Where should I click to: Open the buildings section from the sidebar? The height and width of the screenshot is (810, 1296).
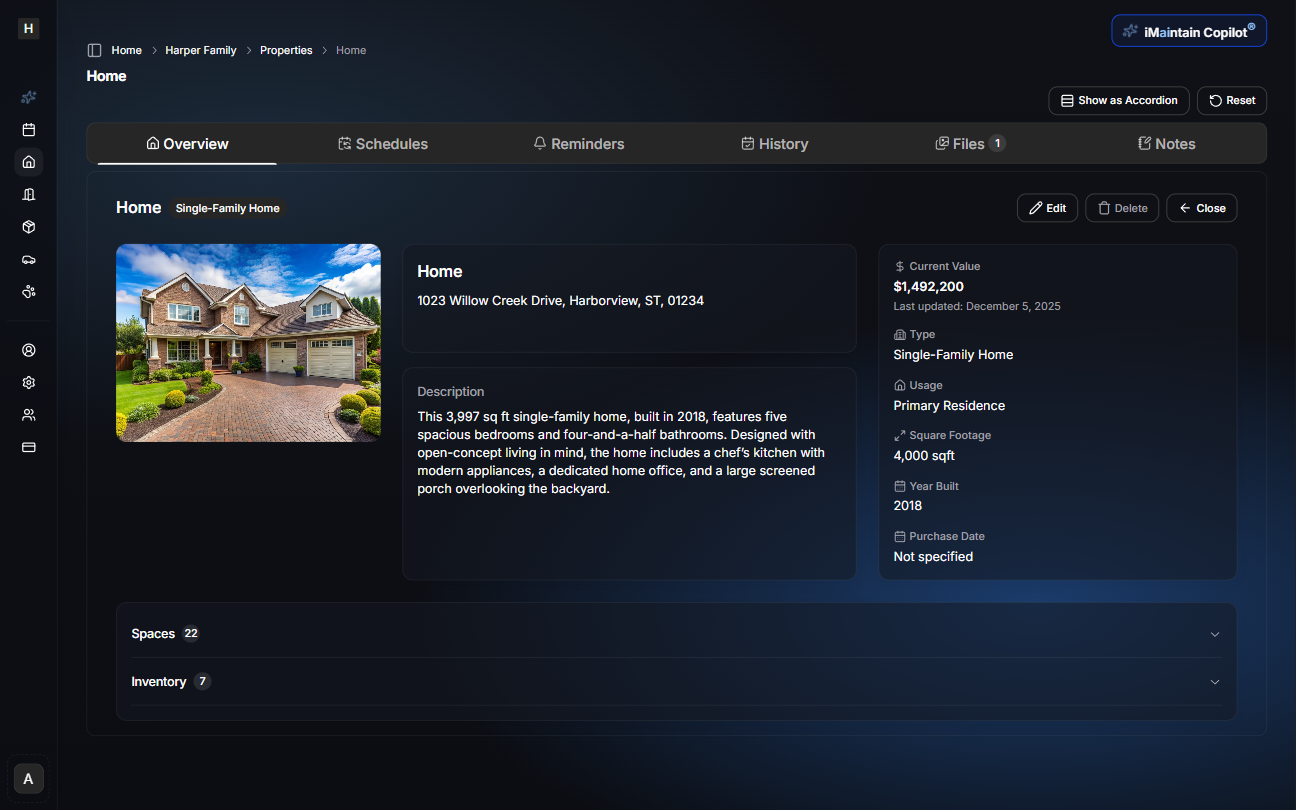tap(28, 194)
